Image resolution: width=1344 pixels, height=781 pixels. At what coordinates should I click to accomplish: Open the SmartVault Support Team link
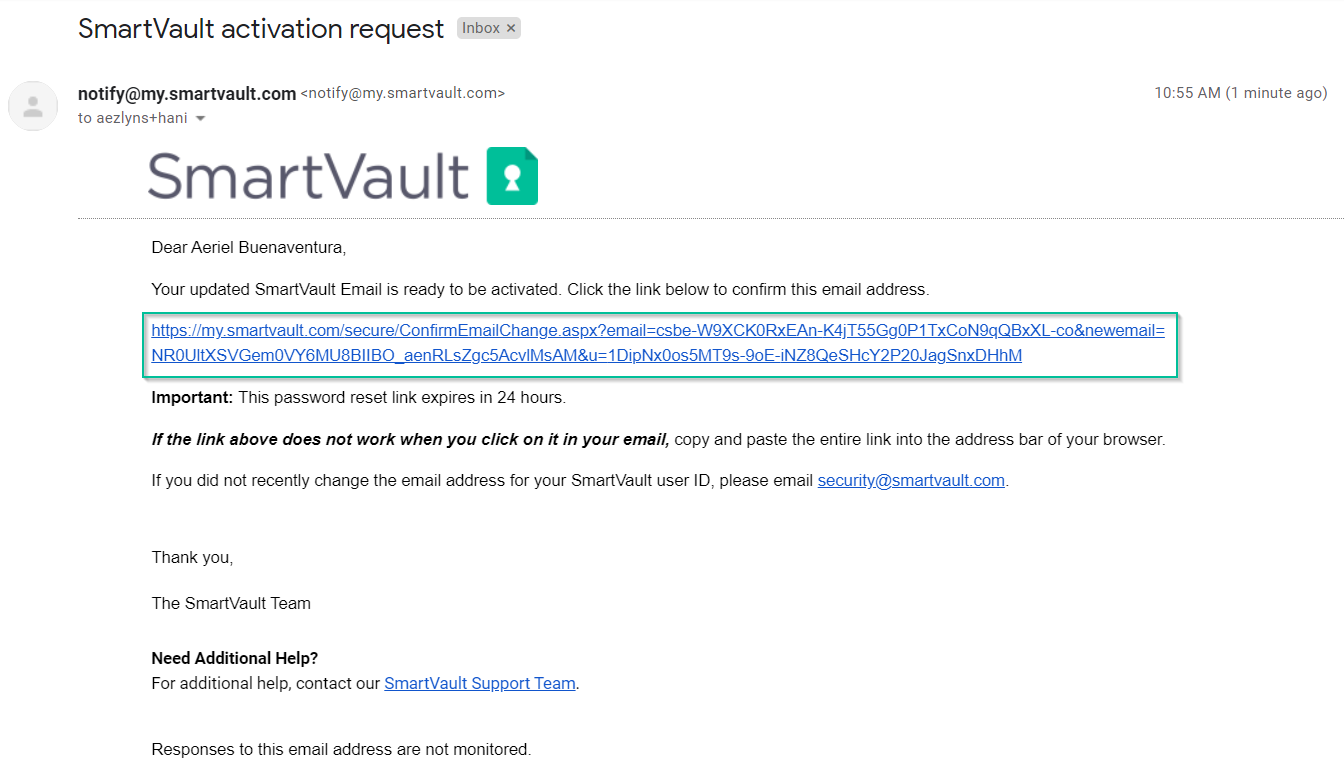[x=480, y=684]
